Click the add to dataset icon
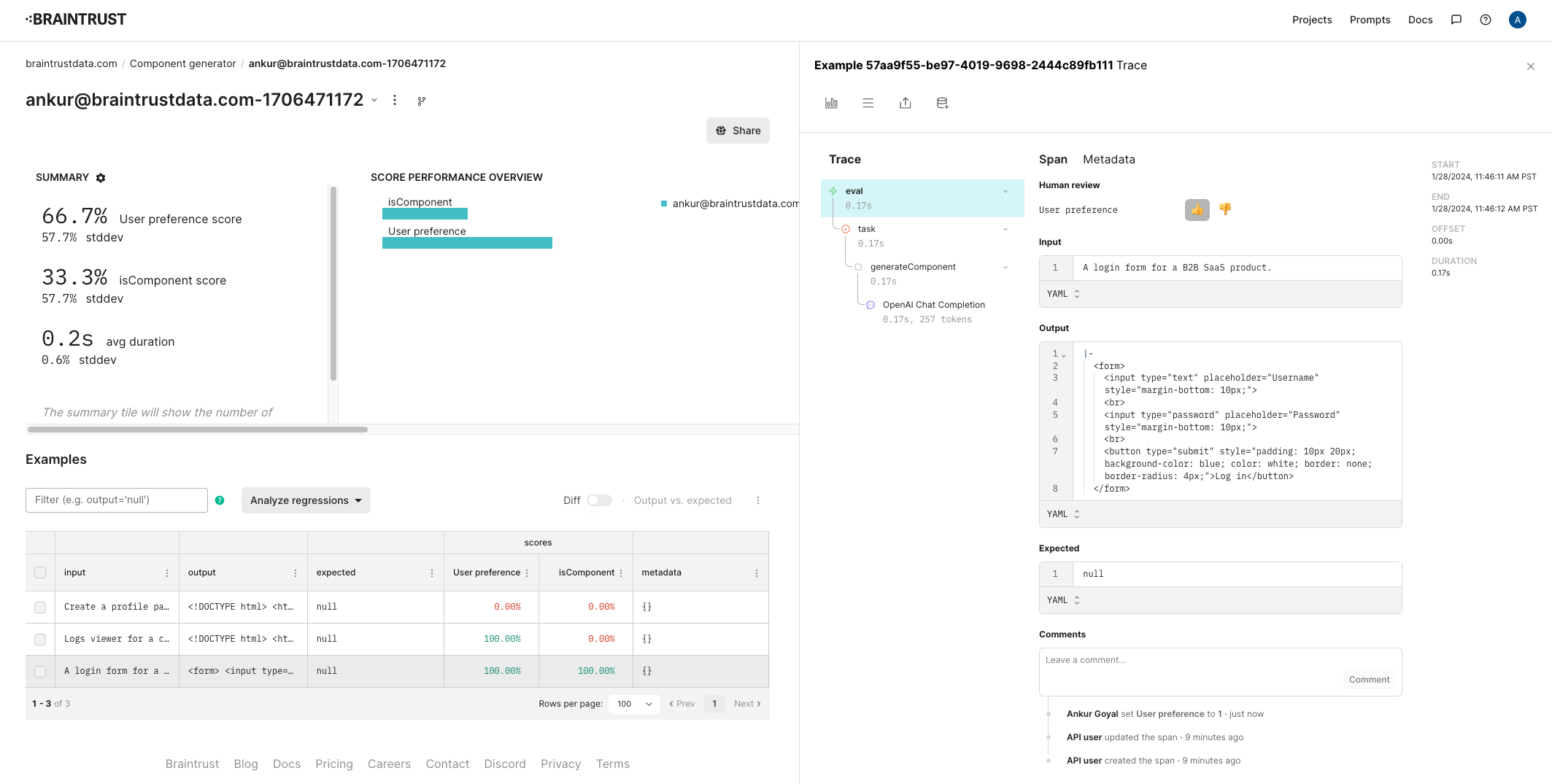 pyautogui.click(x=942, y=103)
